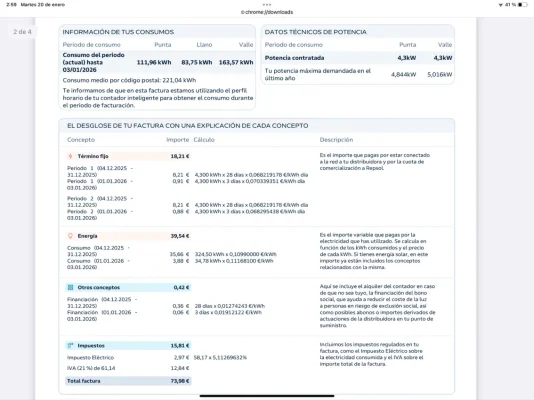Select calculation '324,50 kWh x 0,10990000 €/kWh'
The height and width of the screenshot is (400, 534).
[x=236, y=254]
